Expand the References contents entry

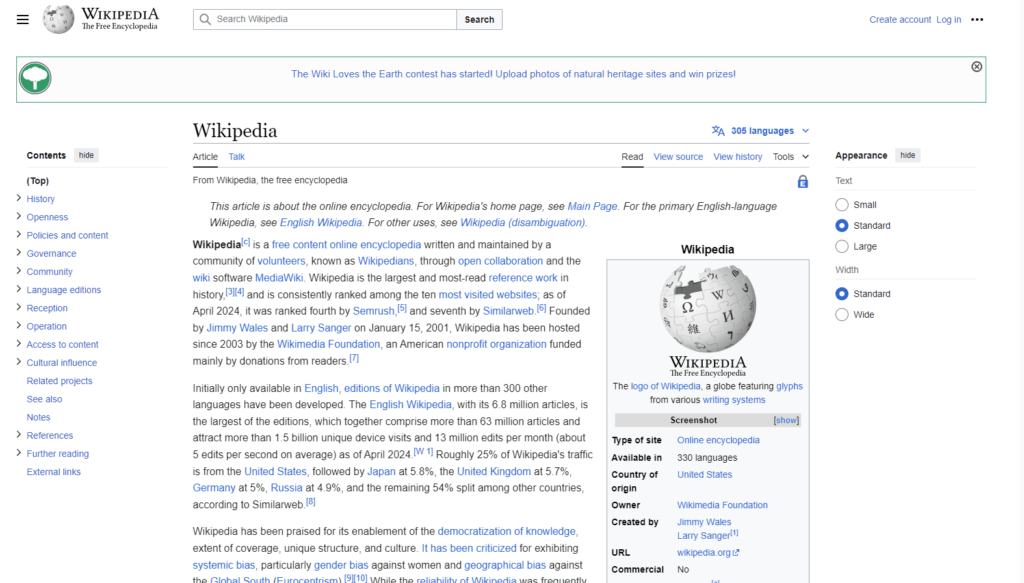pyautogui.click(x=18, y=435)
